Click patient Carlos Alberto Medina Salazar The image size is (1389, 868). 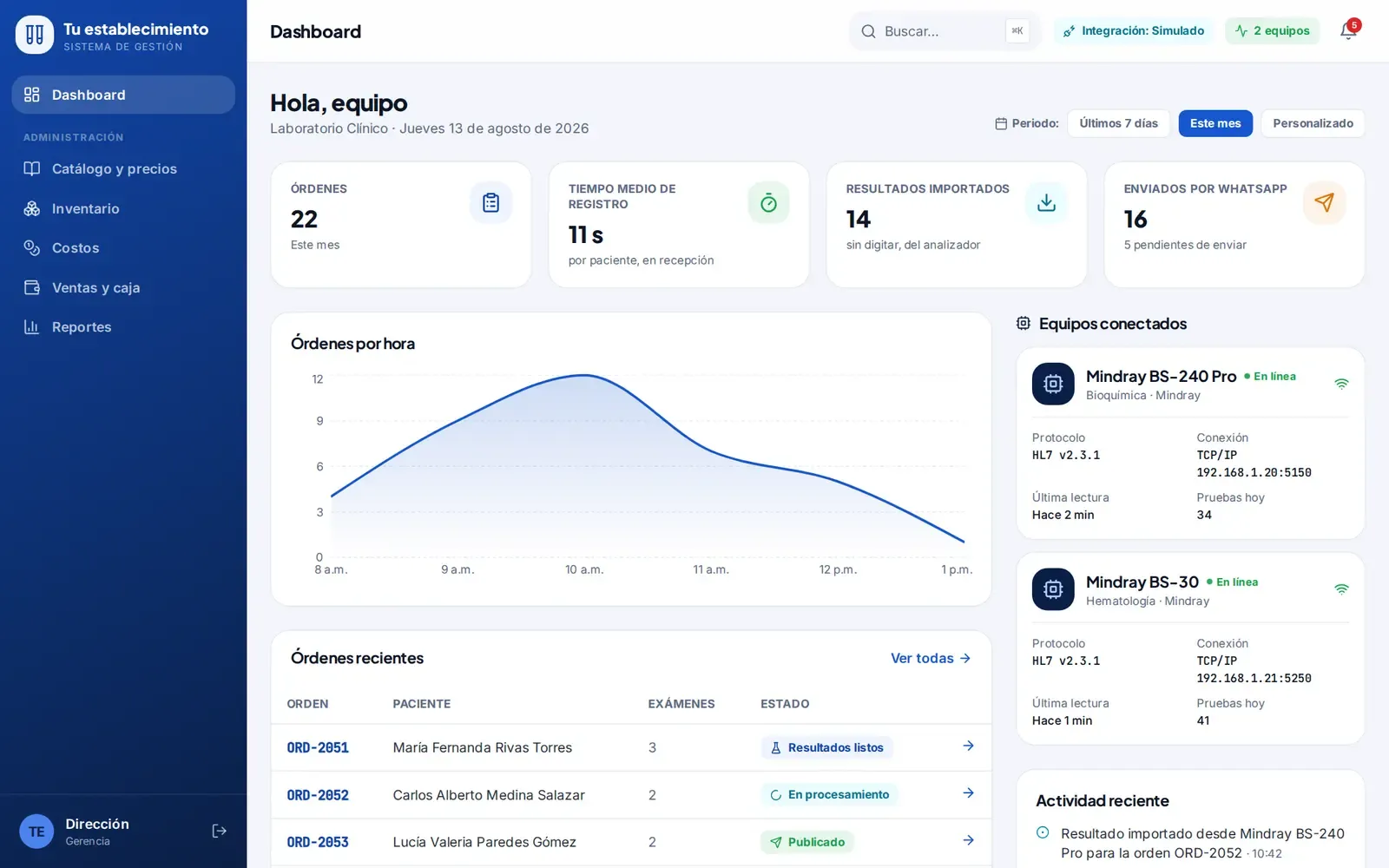[x=489, y=795]
